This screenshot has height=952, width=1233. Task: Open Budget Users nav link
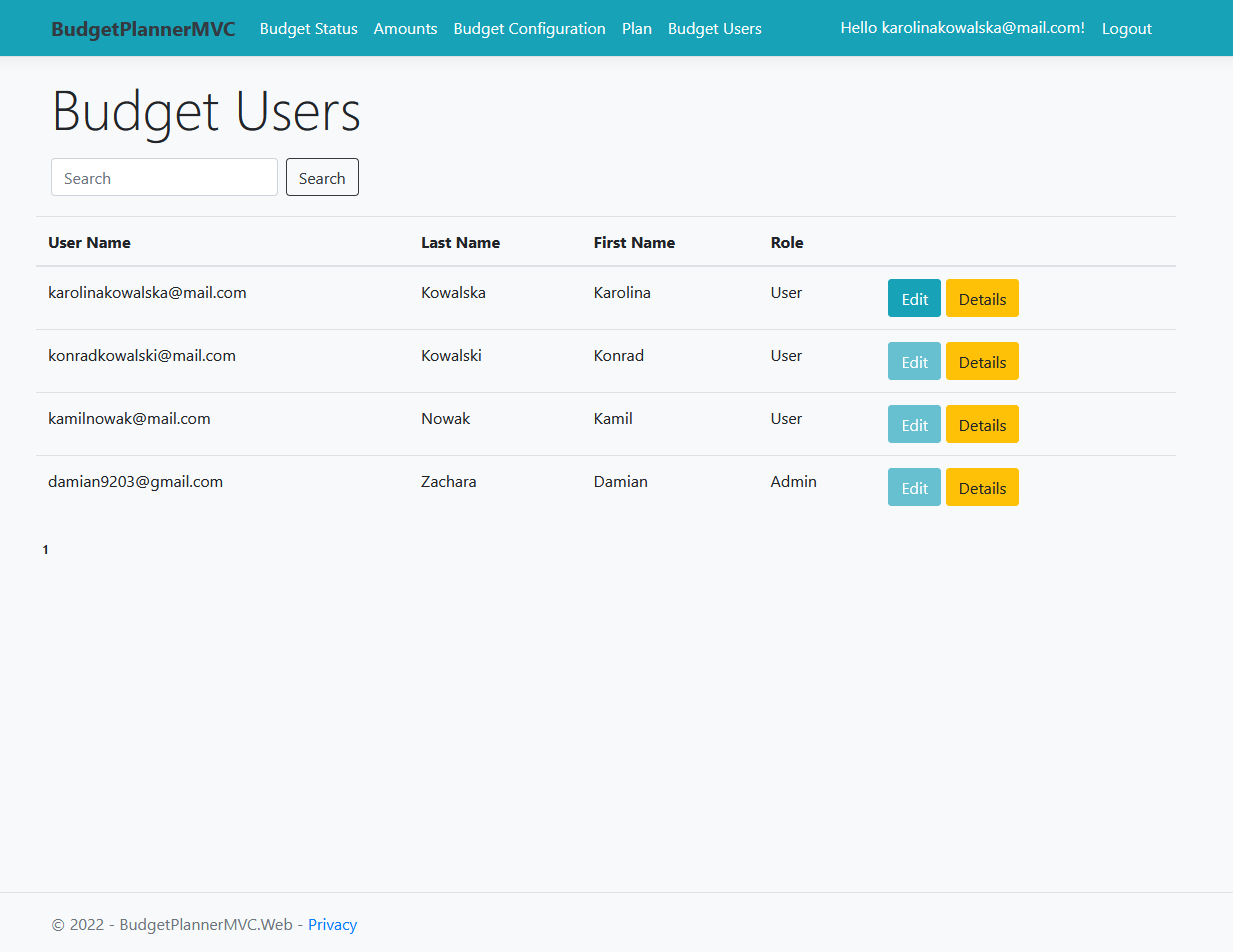click(715, 29)
